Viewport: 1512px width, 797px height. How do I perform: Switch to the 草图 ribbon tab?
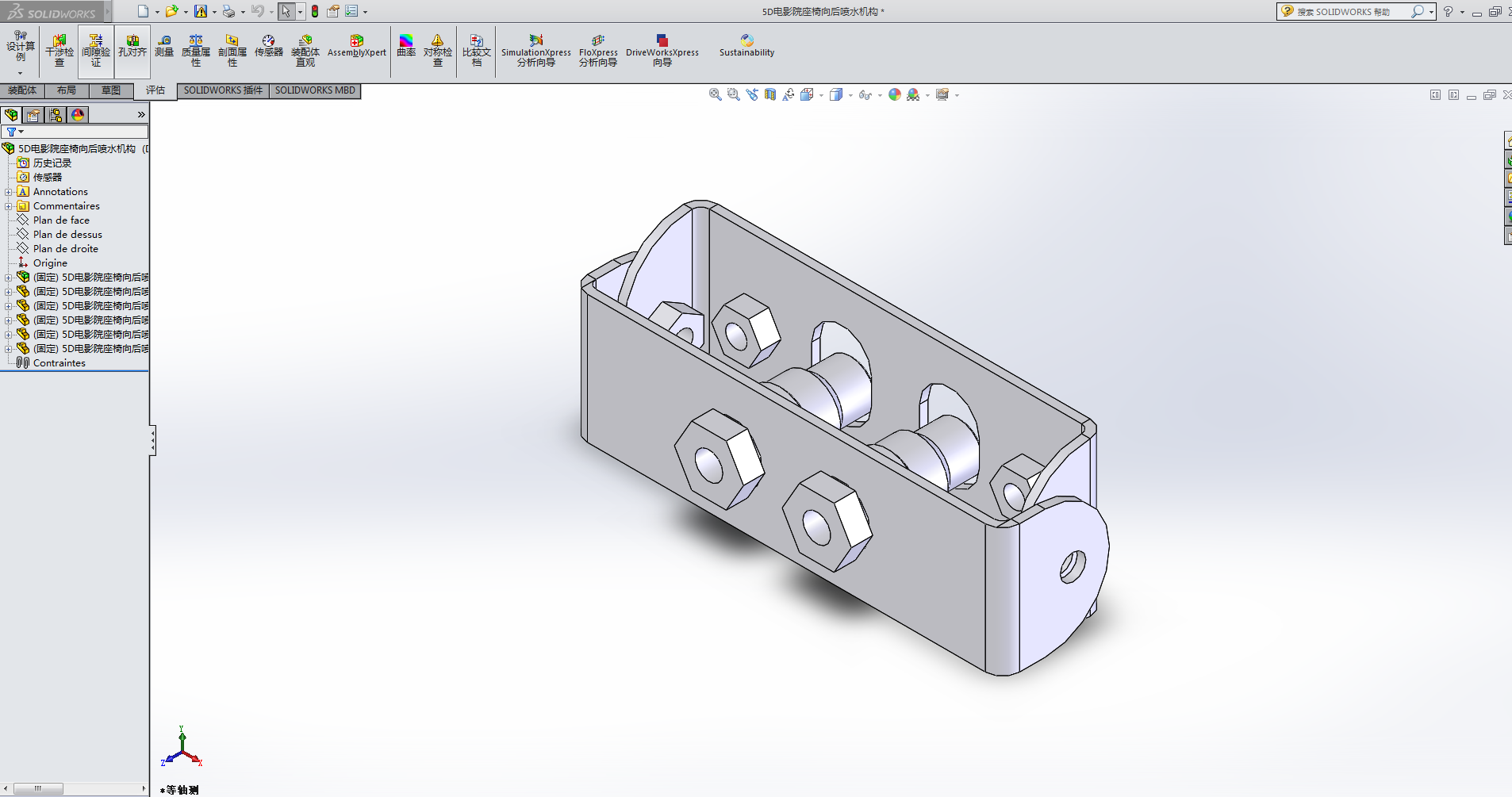click(x=111, y=90)
